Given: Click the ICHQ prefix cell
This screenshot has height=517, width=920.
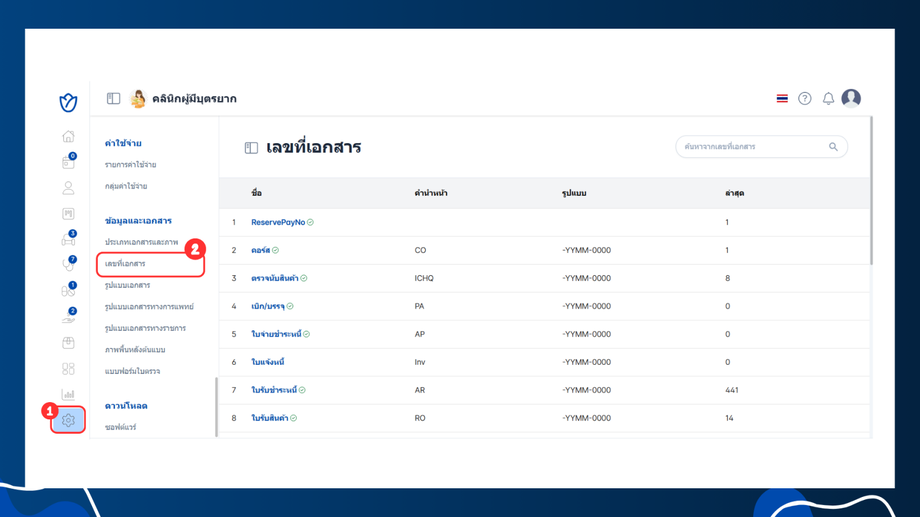Looking at the screenshot, I should tap(424, 278).
